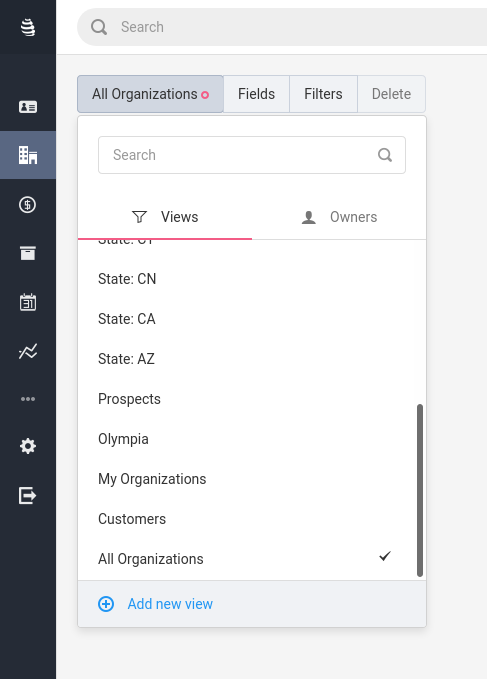Open the Contacts card icon in sidebar

pos(28,107)
